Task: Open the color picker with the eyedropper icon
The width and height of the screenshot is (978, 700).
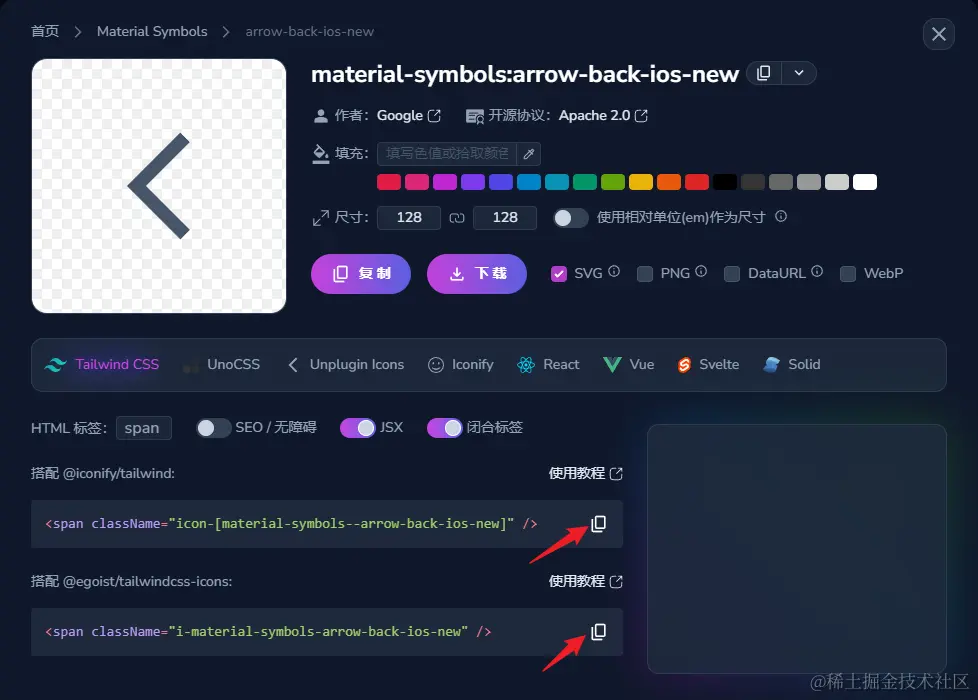Action: [x=530, y=154]
